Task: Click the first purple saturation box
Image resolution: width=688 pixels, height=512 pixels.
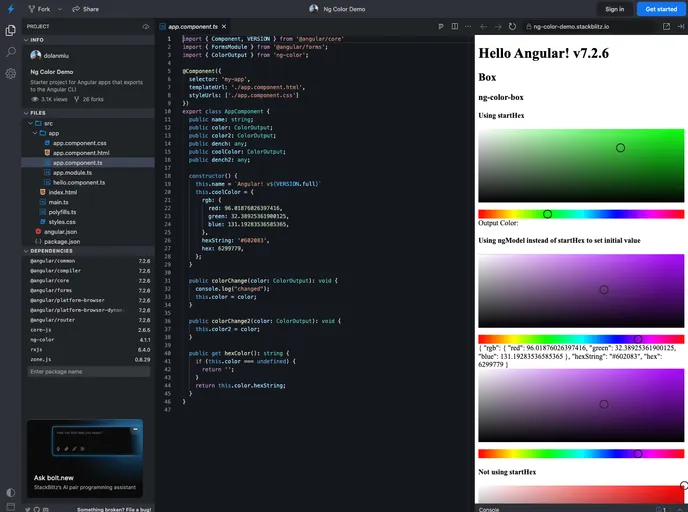Action: coord(581,291)
